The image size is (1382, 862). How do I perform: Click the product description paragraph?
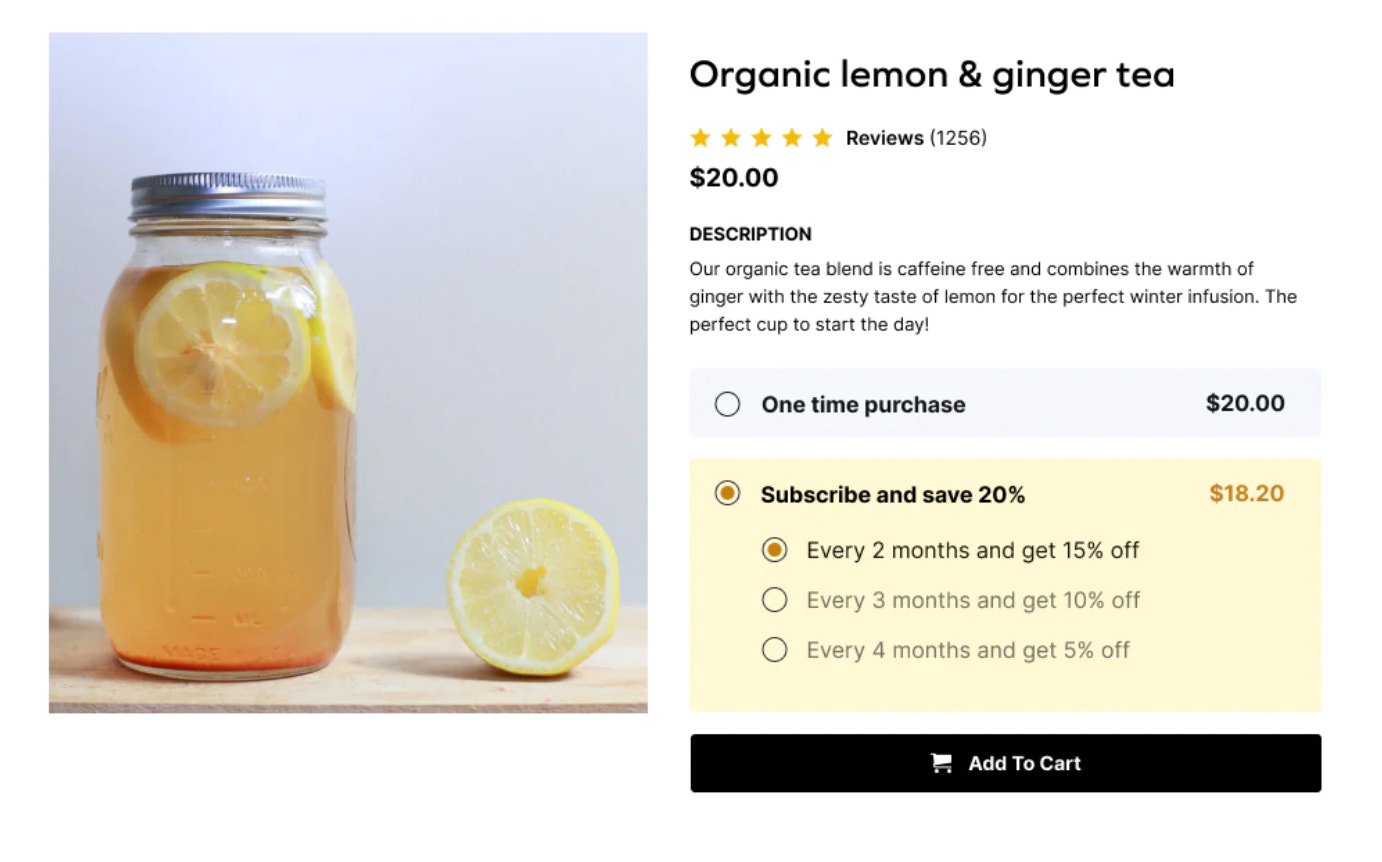(992, 297)
